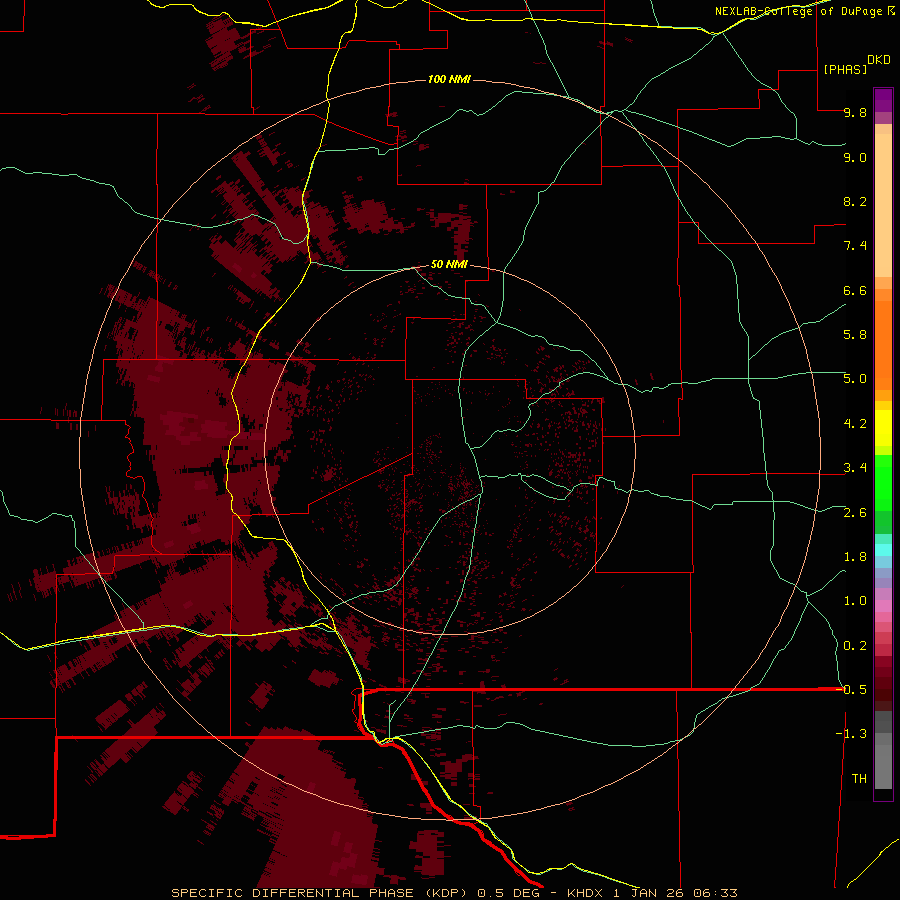Viewport: 900px width, 900px height.
Task: Click the purple swatch at the legend top
Action: coord(883,100)
